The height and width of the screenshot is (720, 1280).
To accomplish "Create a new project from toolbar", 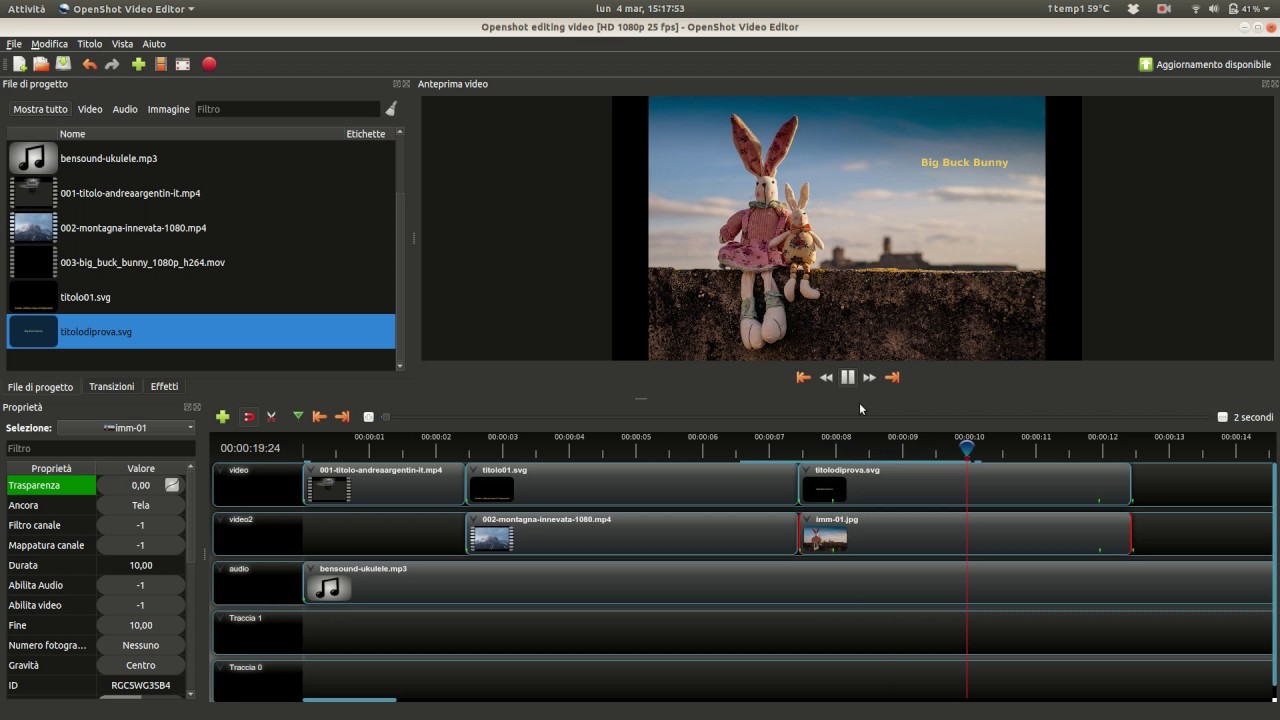I will [19, 64].
